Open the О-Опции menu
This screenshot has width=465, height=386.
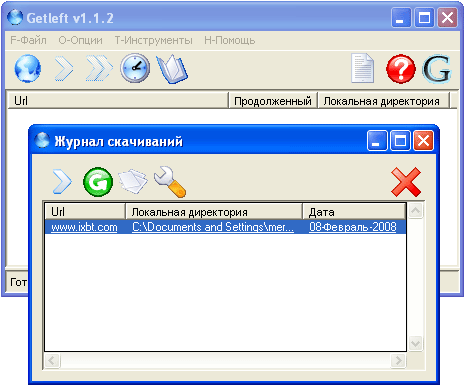click(x=81, y=40)
